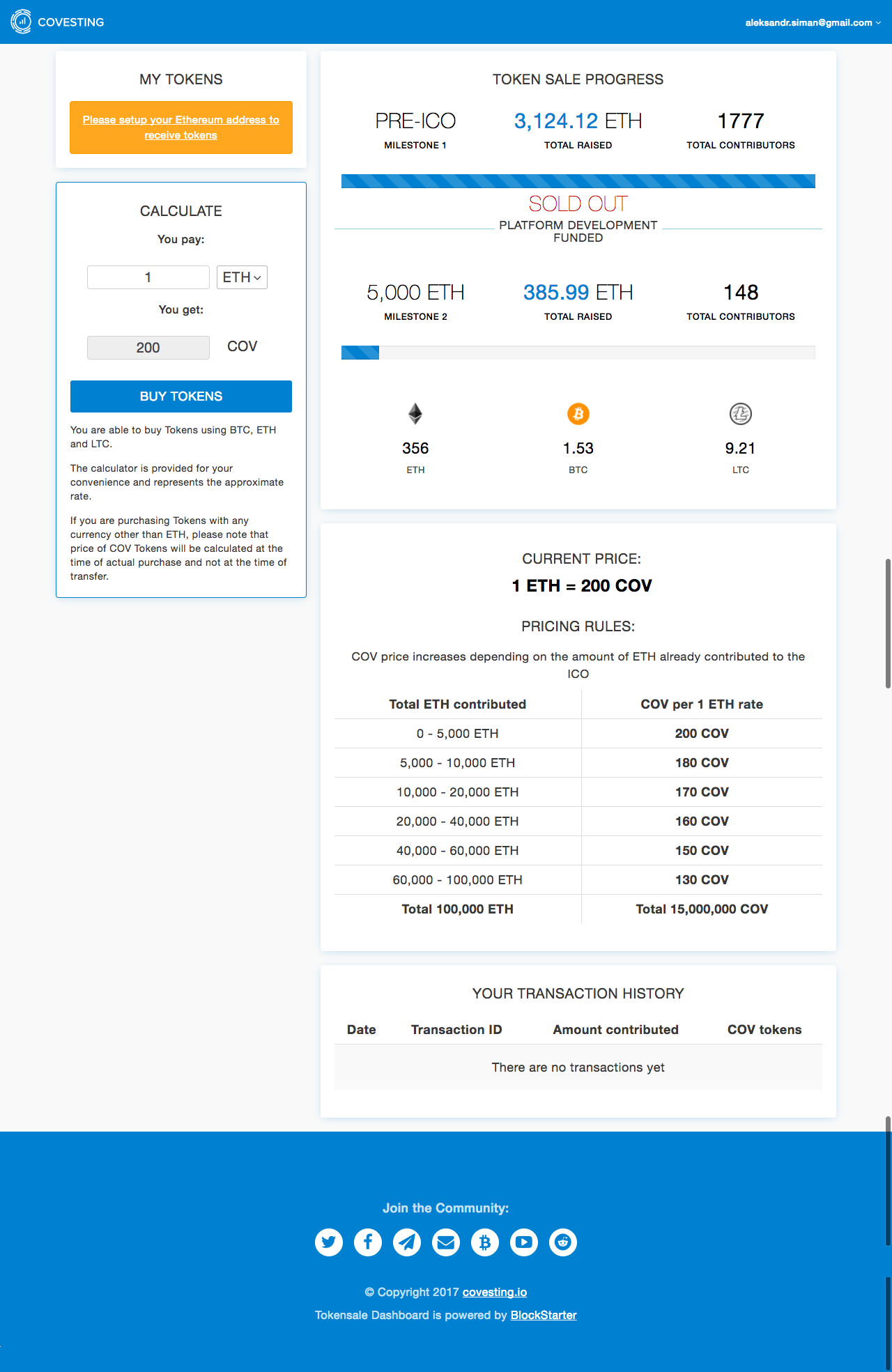Open the Bitcoin forum community icon
The height and width of the screenshot is (1372, 892).
pyautogui.click(x=485, y=1242)
